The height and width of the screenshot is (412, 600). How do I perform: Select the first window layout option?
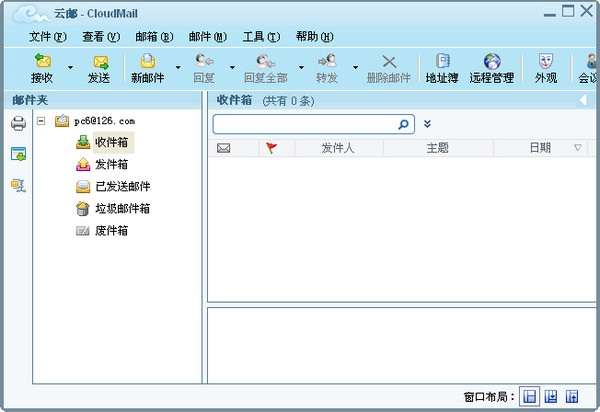[530, 396]
